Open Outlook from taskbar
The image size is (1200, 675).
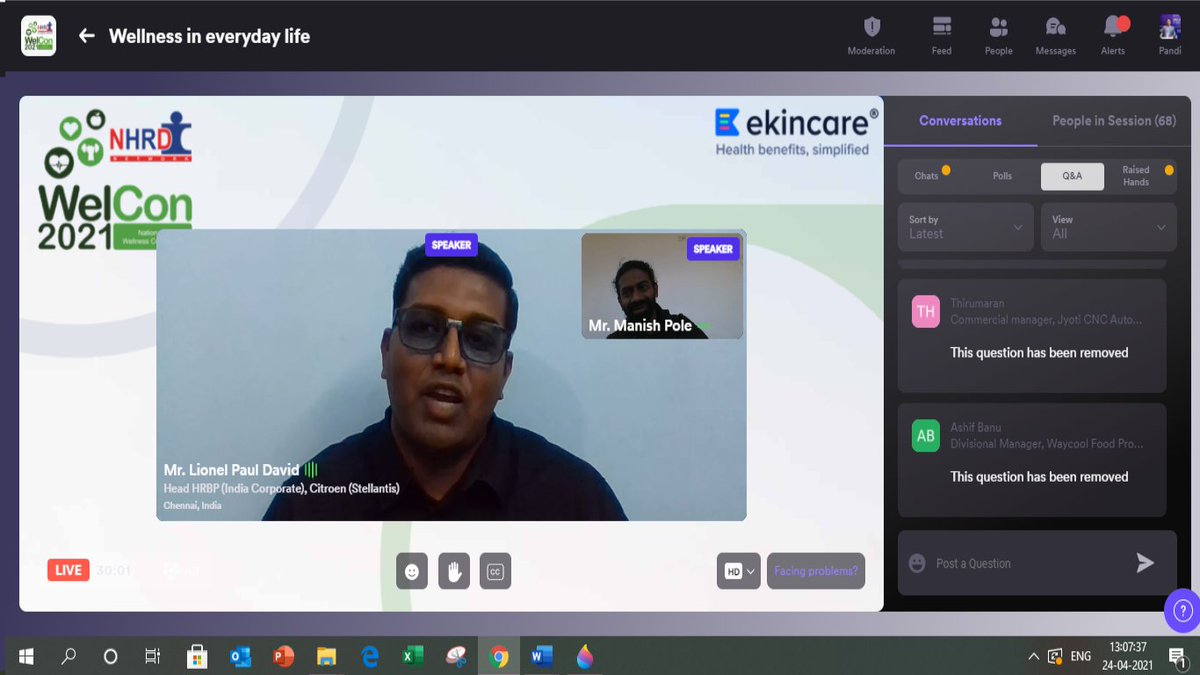[240, 656]
